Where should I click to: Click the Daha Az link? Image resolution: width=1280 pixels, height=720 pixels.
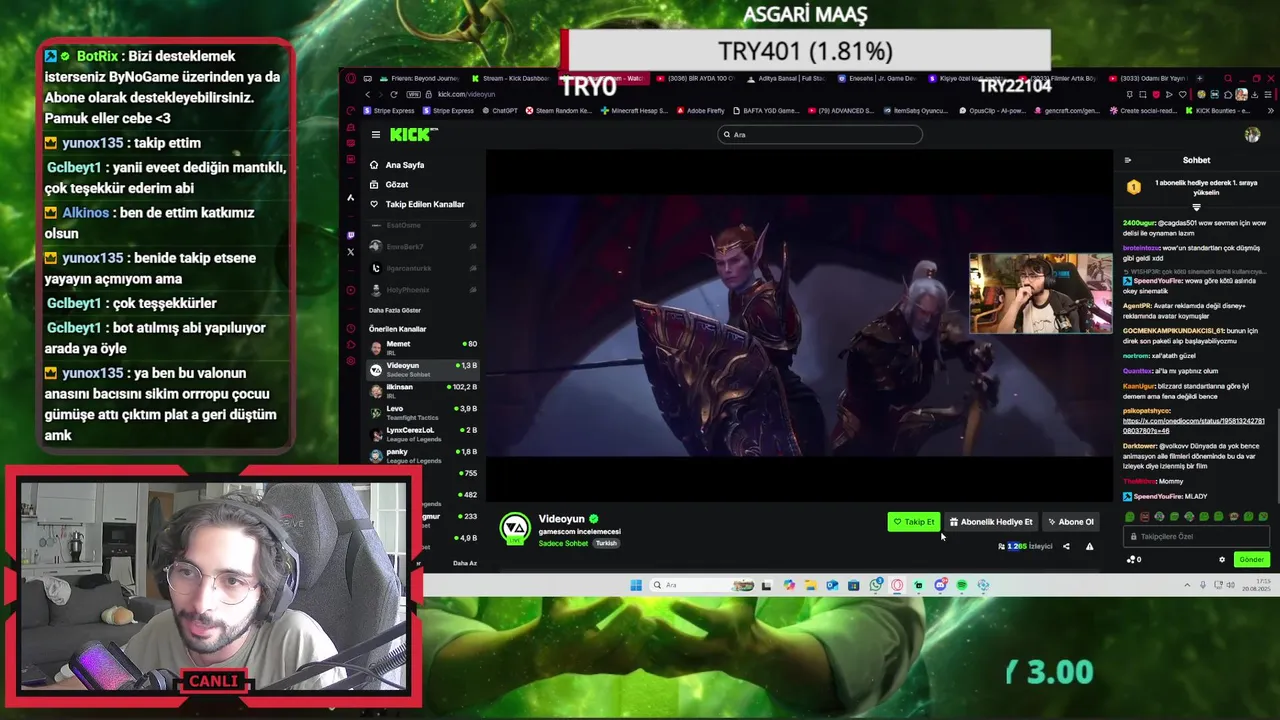465,563
